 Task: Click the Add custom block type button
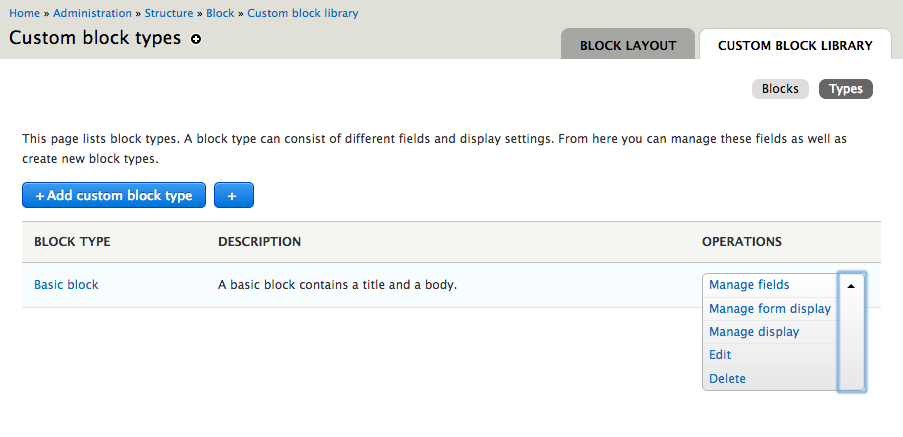tap(114, 195)
